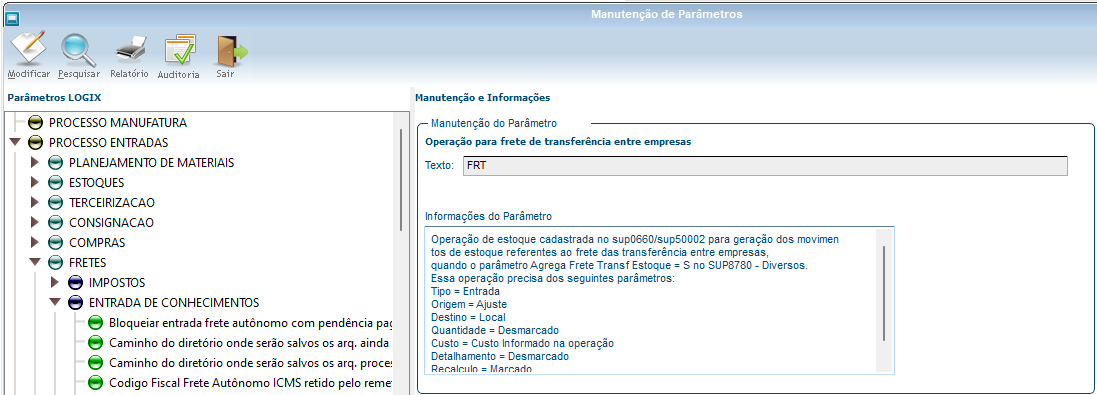Select the PROCESSO MANUFATURA tree label
The height and width of the screenshot is (395, 1097).
pyautogui.click(x=118, y=123)
